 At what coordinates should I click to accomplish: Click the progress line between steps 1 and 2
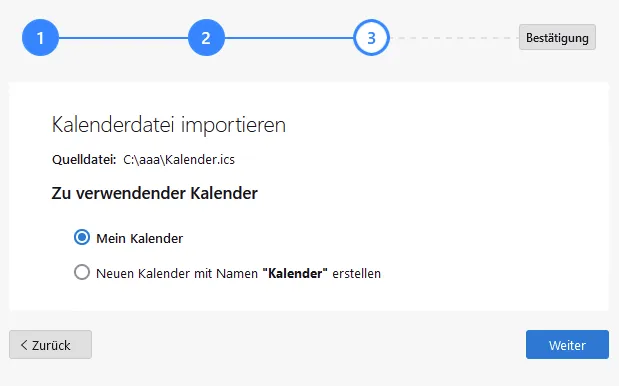123,38
